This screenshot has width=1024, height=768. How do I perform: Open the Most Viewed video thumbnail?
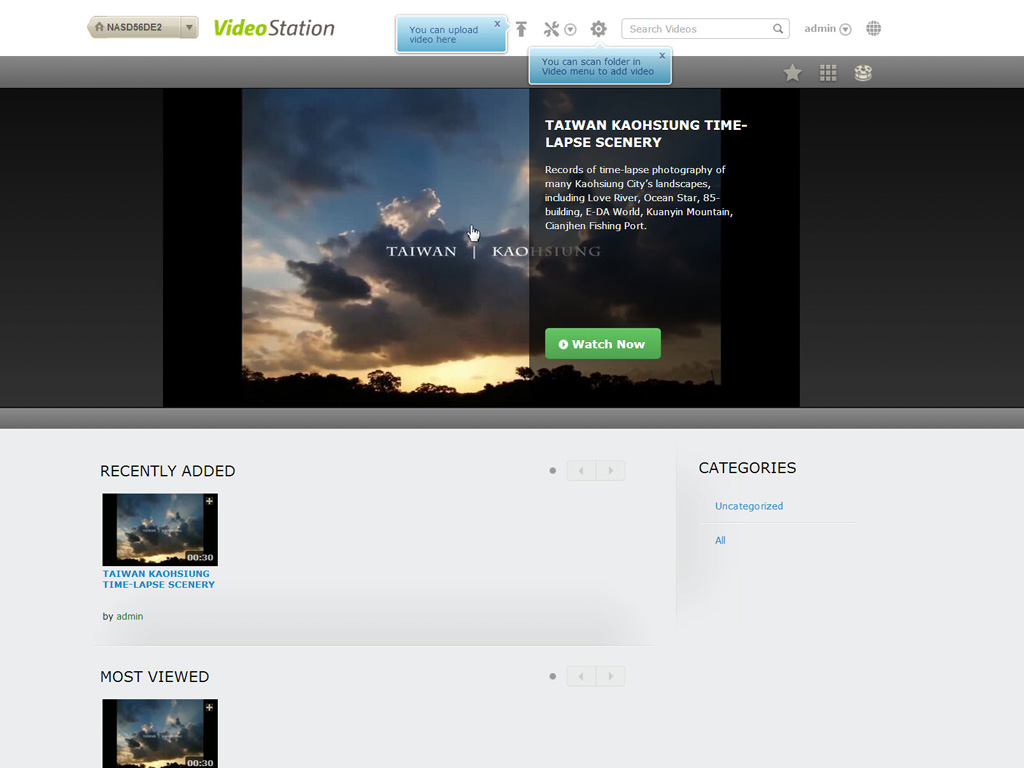pyautogui.click(x=160, y=733)
